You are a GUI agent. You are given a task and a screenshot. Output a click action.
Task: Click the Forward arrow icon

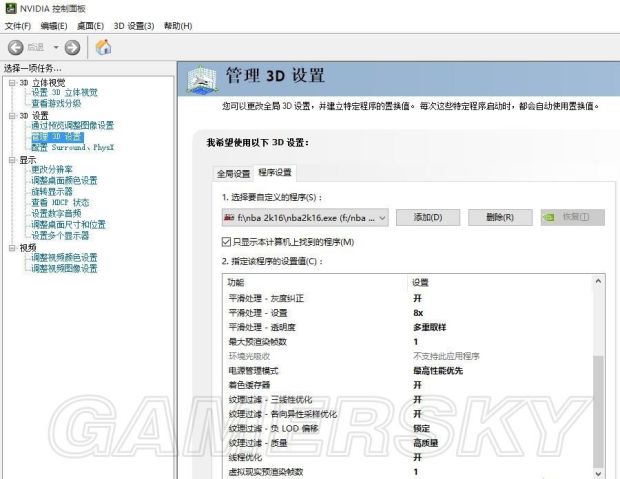click(x=72, y=47)
